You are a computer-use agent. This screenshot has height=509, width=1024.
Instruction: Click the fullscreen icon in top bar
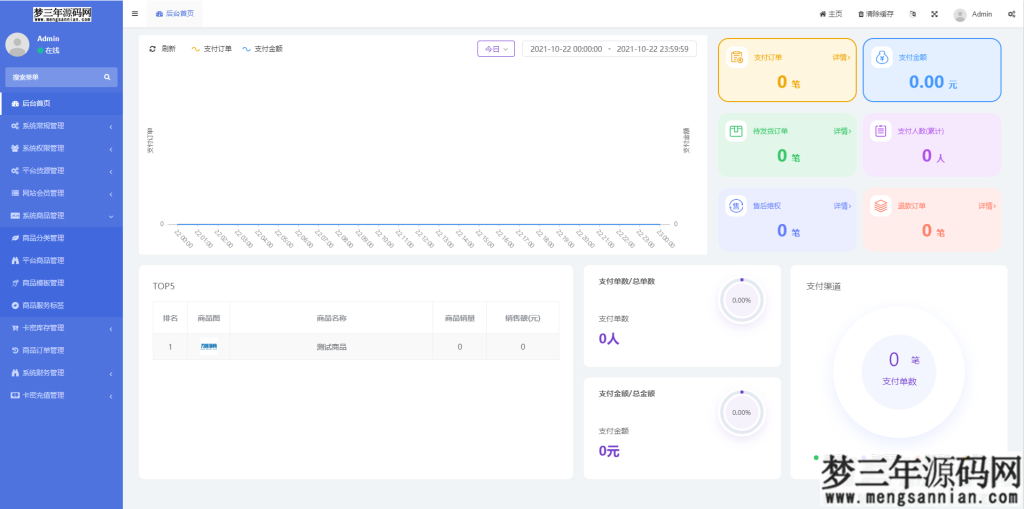(935, 14)
